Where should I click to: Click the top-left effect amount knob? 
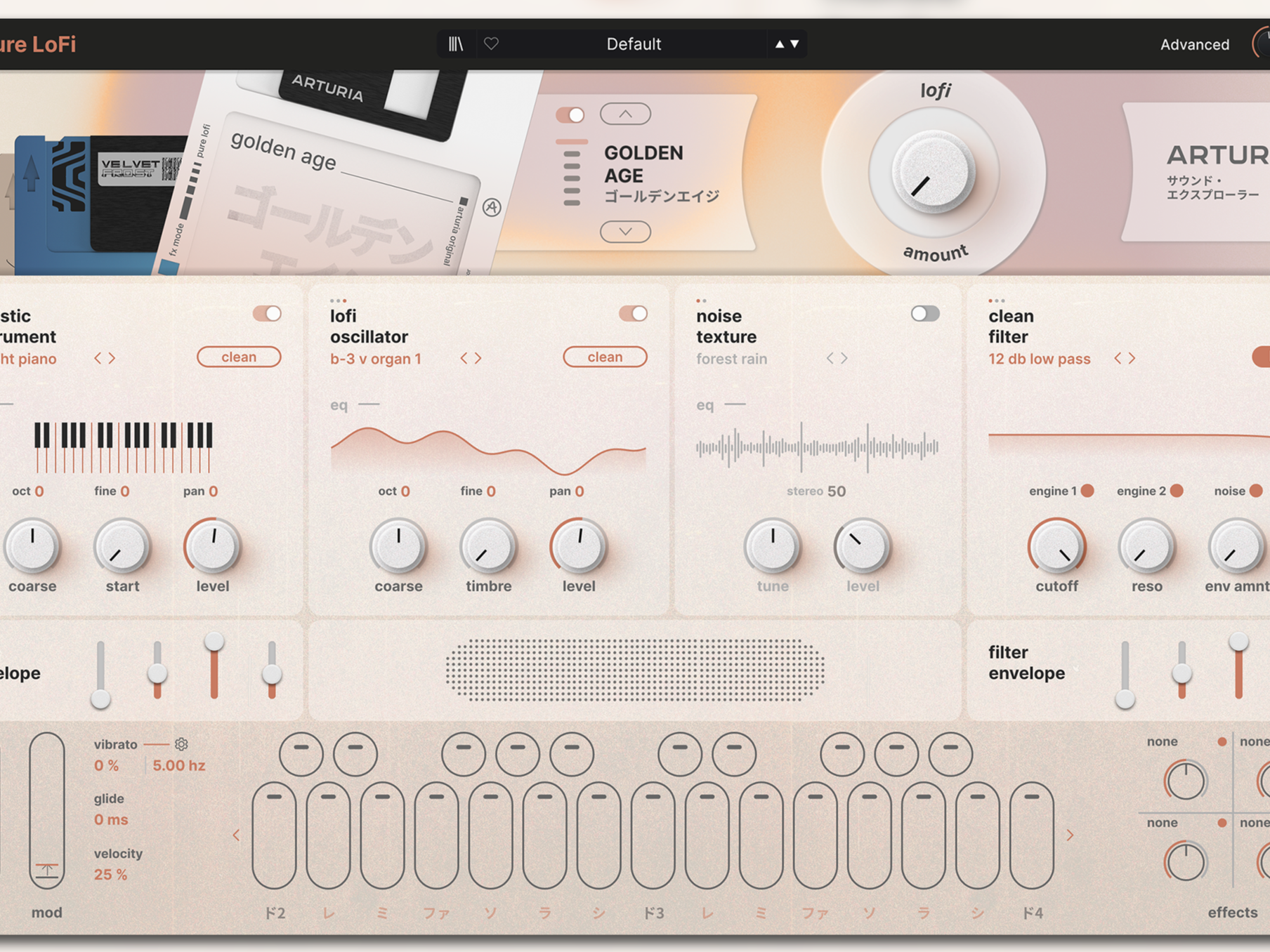pyautogui.click(x=1186, y=780)
